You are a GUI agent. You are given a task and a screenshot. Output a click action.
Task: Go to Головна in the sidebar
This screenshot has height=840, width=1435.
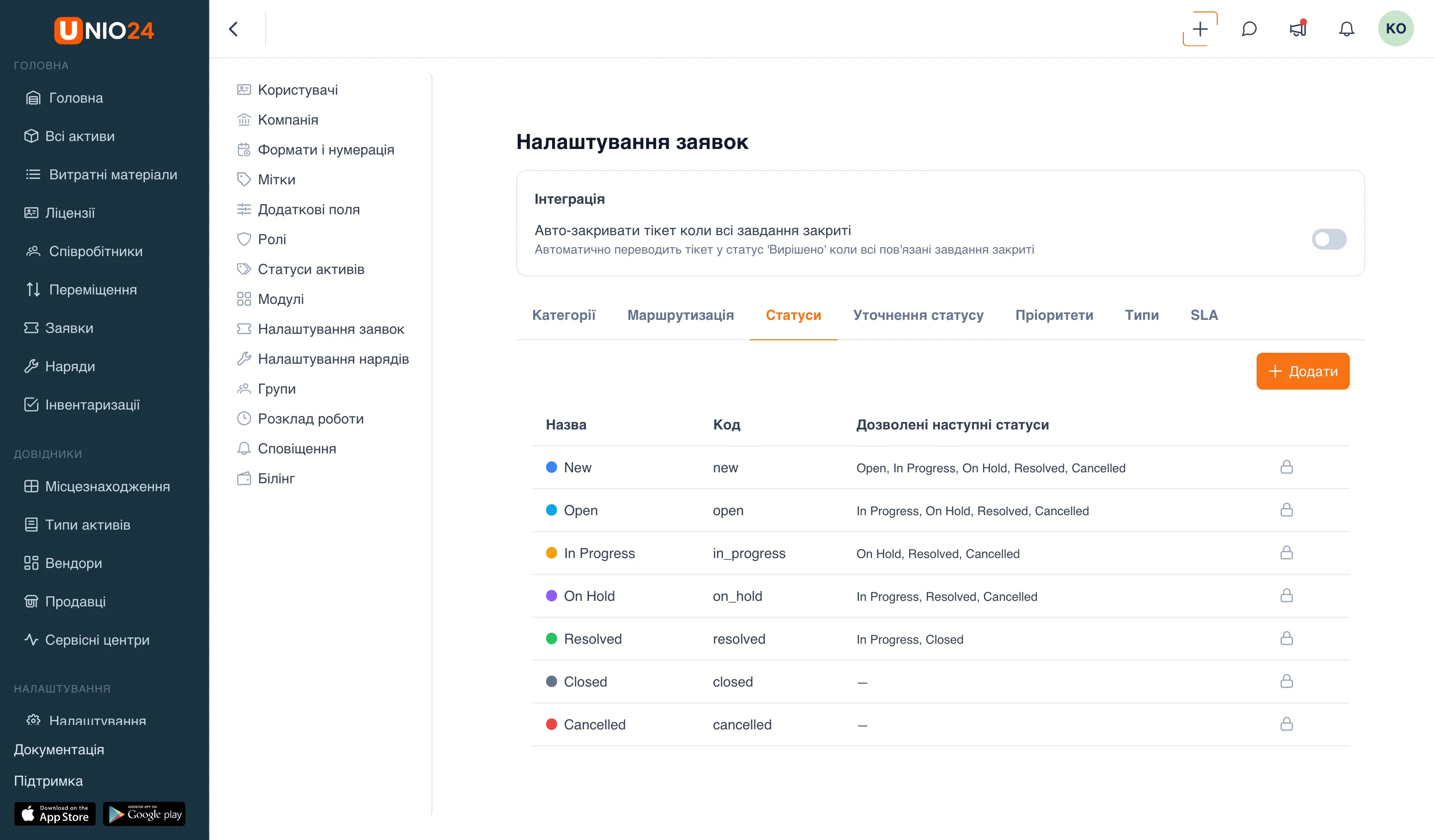[x=64, y=98]
